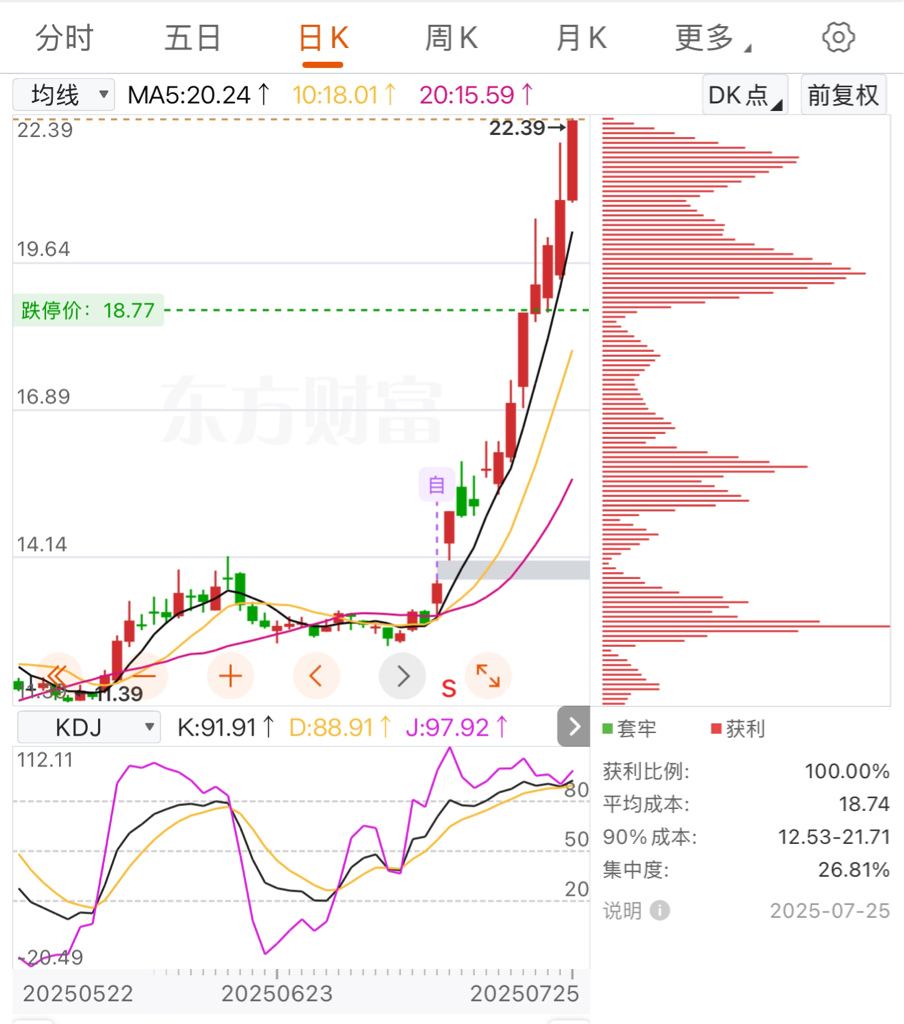Tap the MA20 value 15.59

[477, 95]
